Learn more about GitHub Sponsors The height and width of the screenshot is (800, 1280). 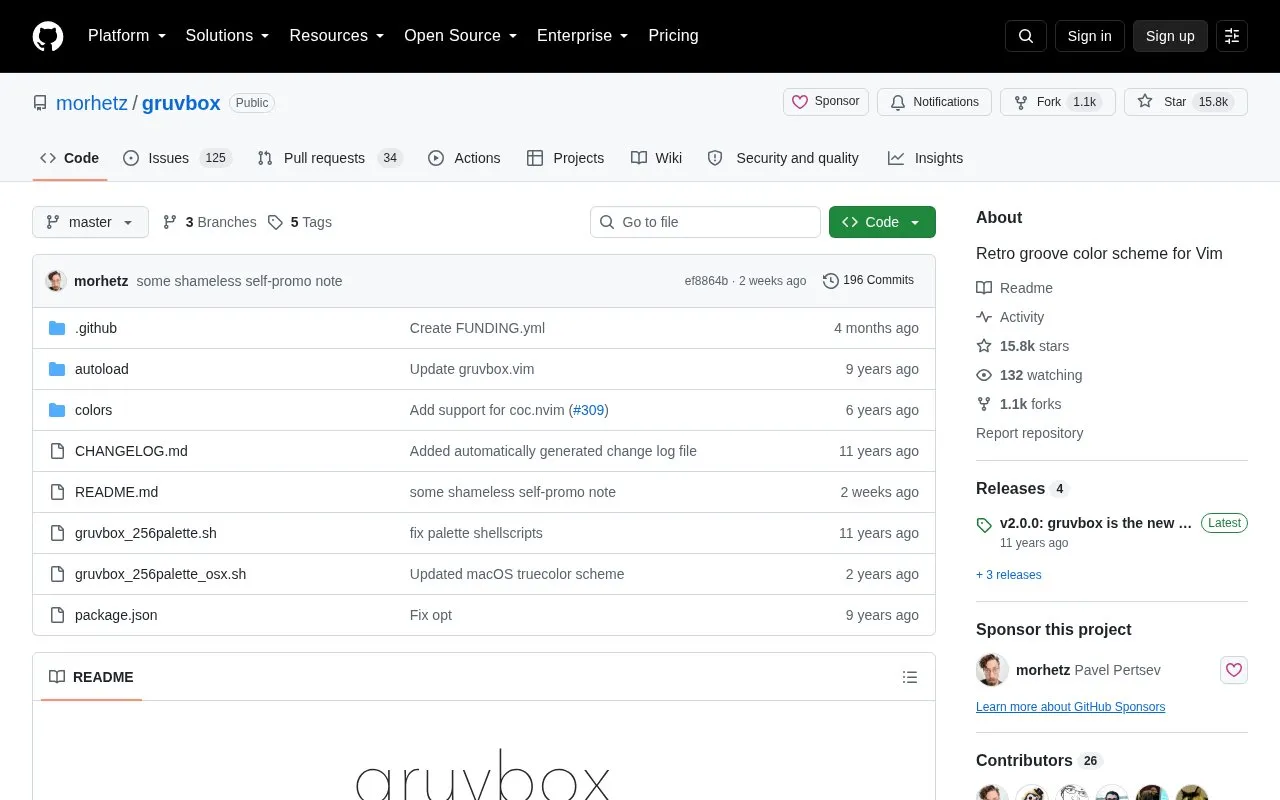pos(1070,707)
